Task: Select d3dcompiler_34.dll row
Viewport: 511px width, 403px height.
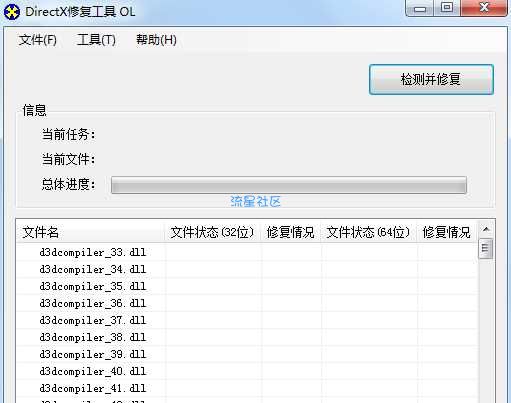Action: (x=247, y=269)
